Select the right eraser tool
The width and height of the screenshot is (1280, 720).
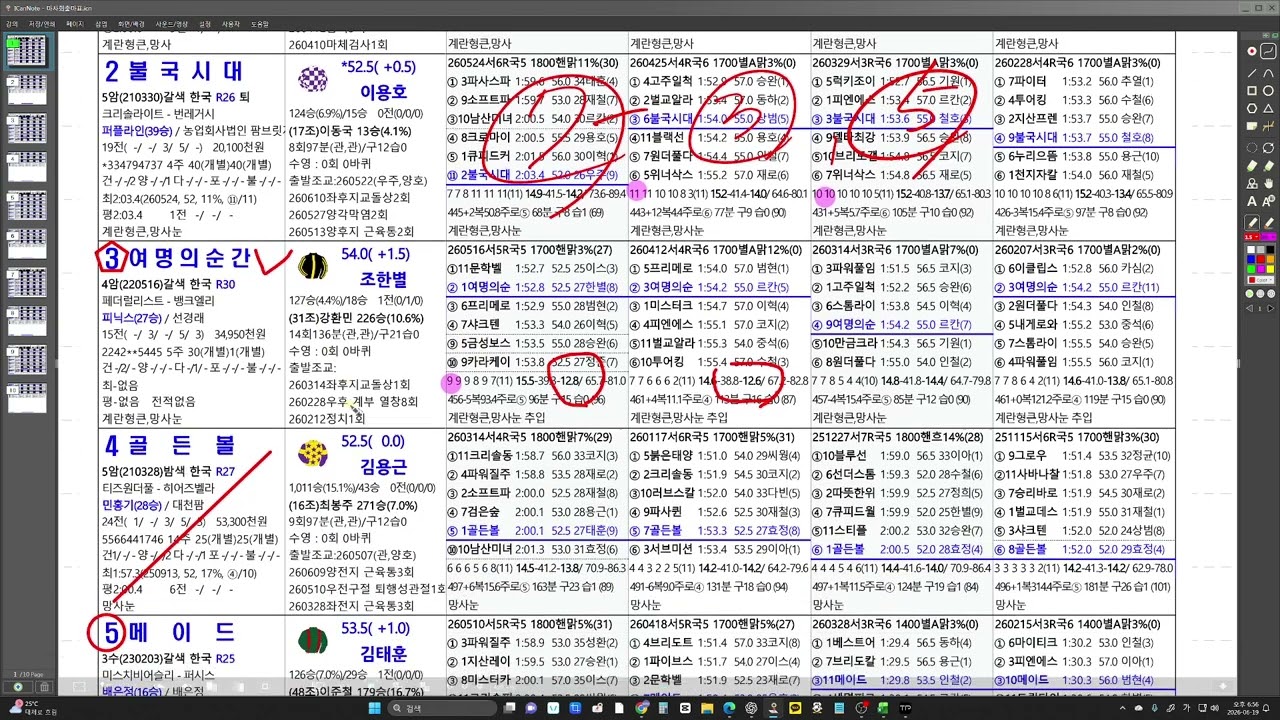[1268, 165]
